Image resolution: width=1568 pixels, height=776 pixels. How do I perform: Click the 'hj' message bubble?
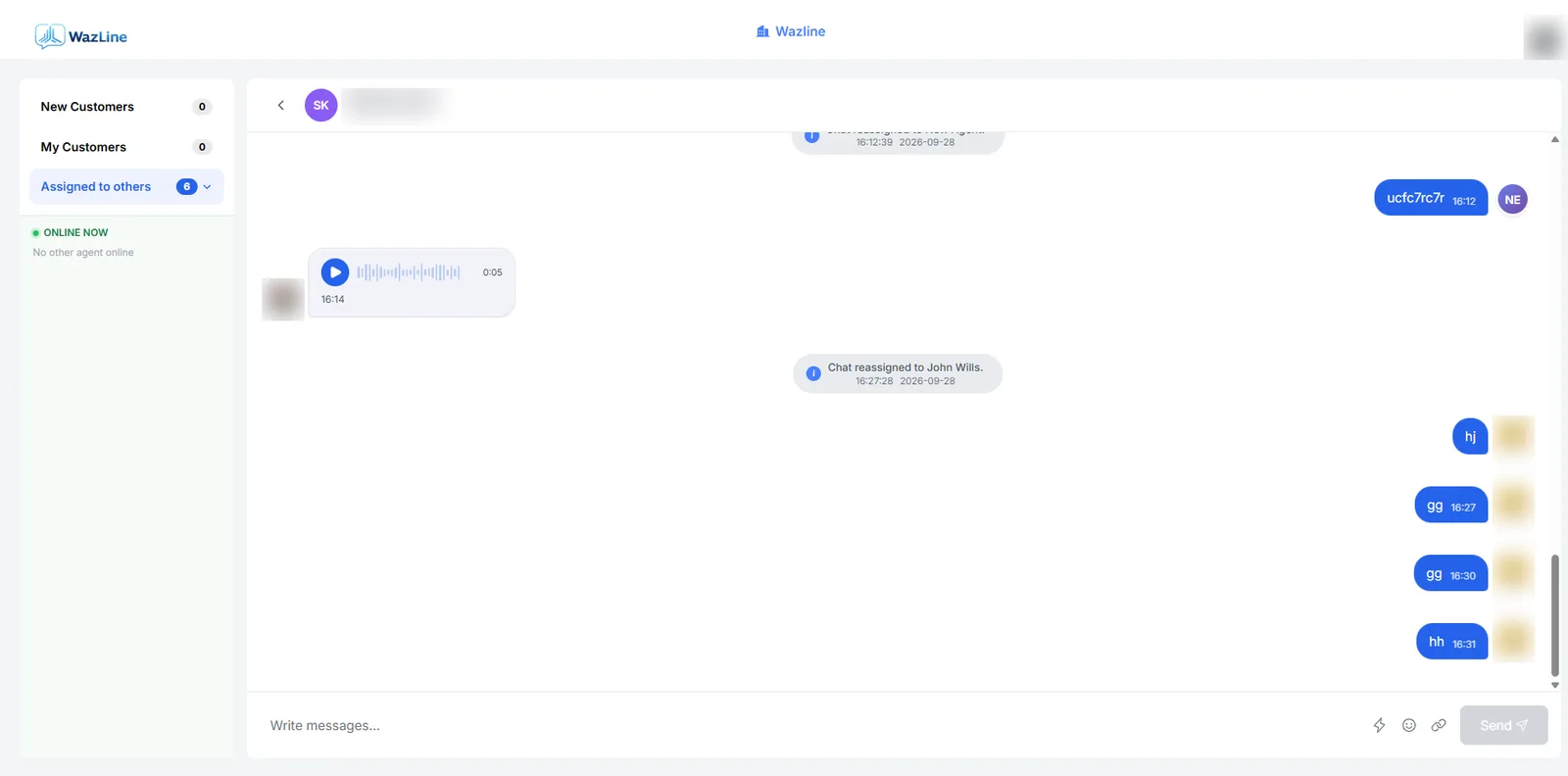point(1470,437)
